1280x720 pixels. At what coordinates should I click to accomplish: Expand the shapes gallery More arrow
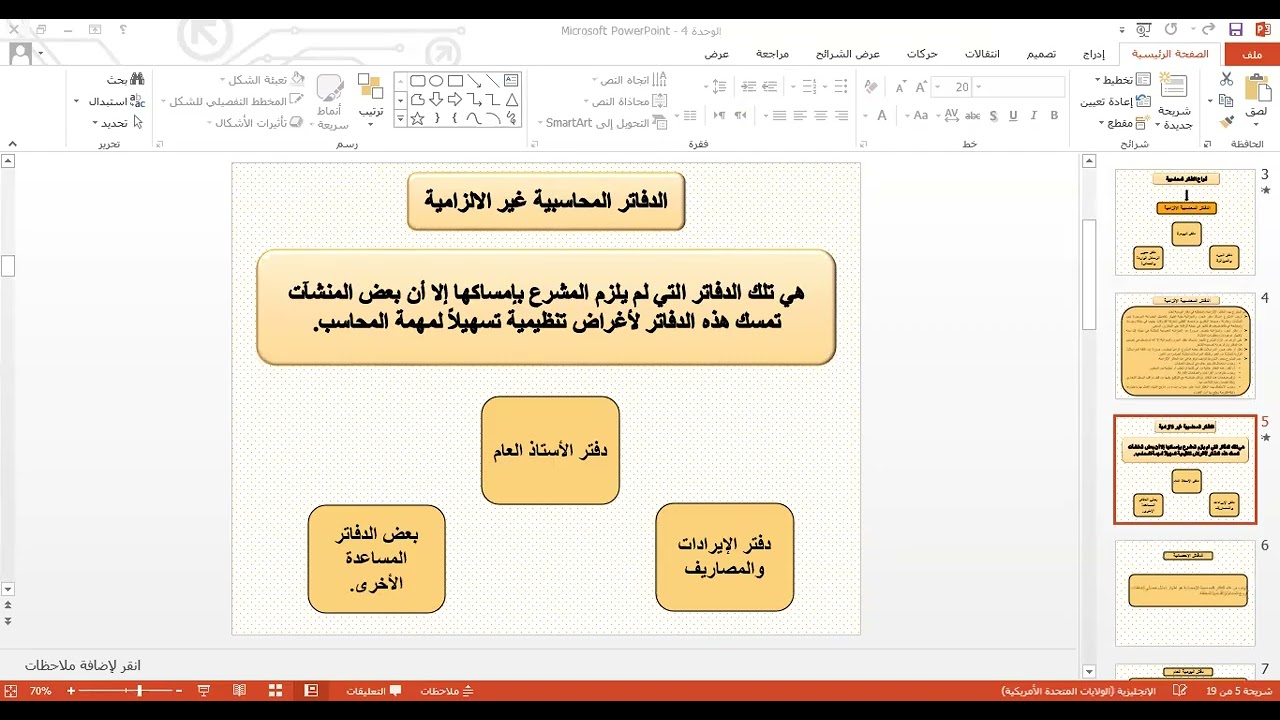coord(399,119)
